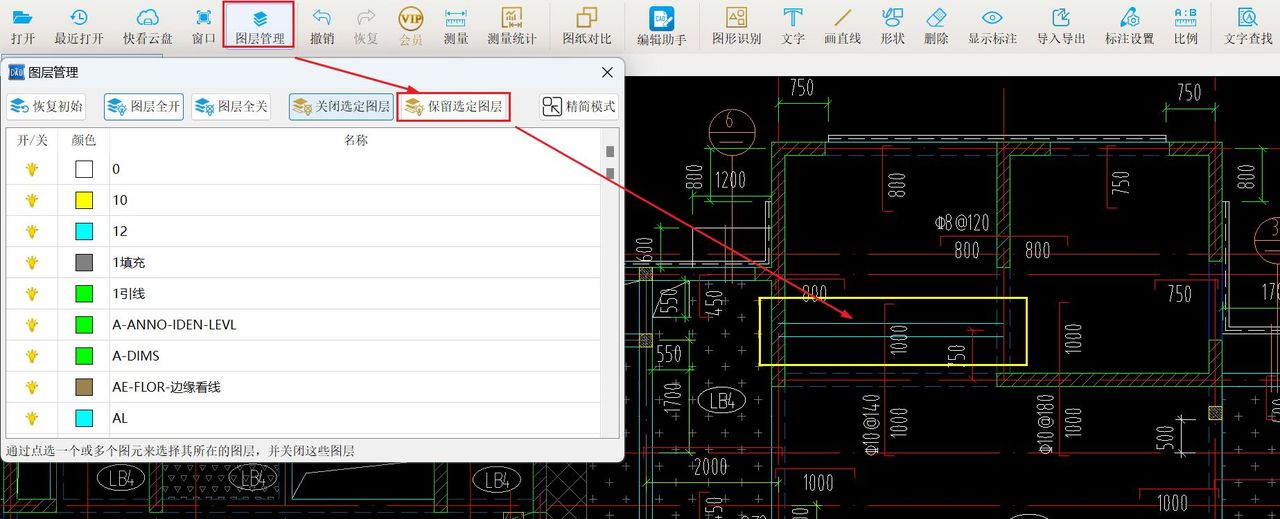The width and height of the screenshot is (1280, 519).
Task: Open the 快看云盘 cloud drive tool
Action: [x=147, y=27]
